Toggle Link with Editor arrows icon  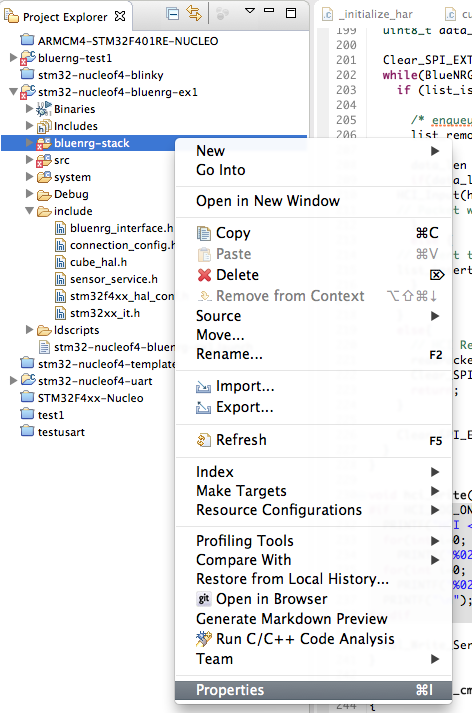194,14
